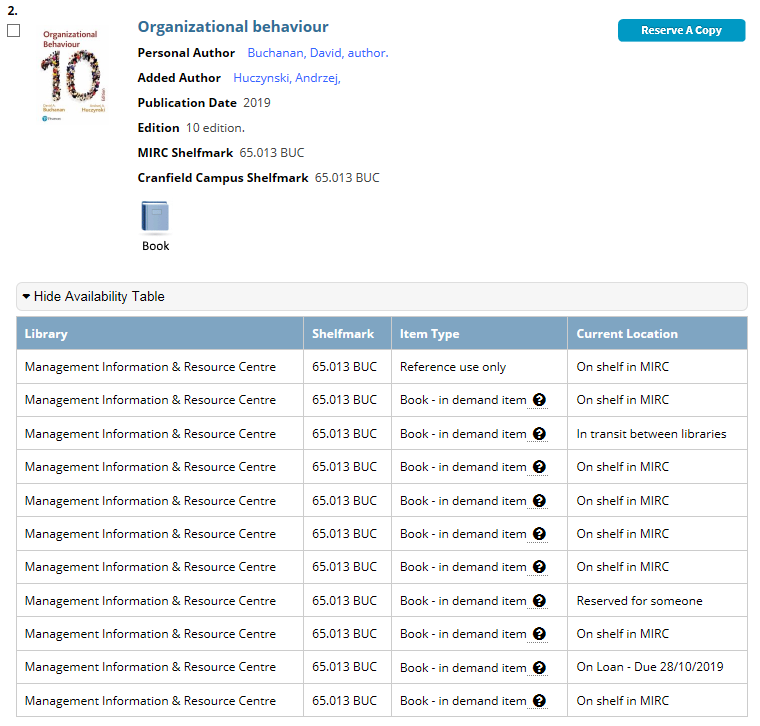Click the Library column header
This screenshot has width=760, height=726.
tap(46, 334)
